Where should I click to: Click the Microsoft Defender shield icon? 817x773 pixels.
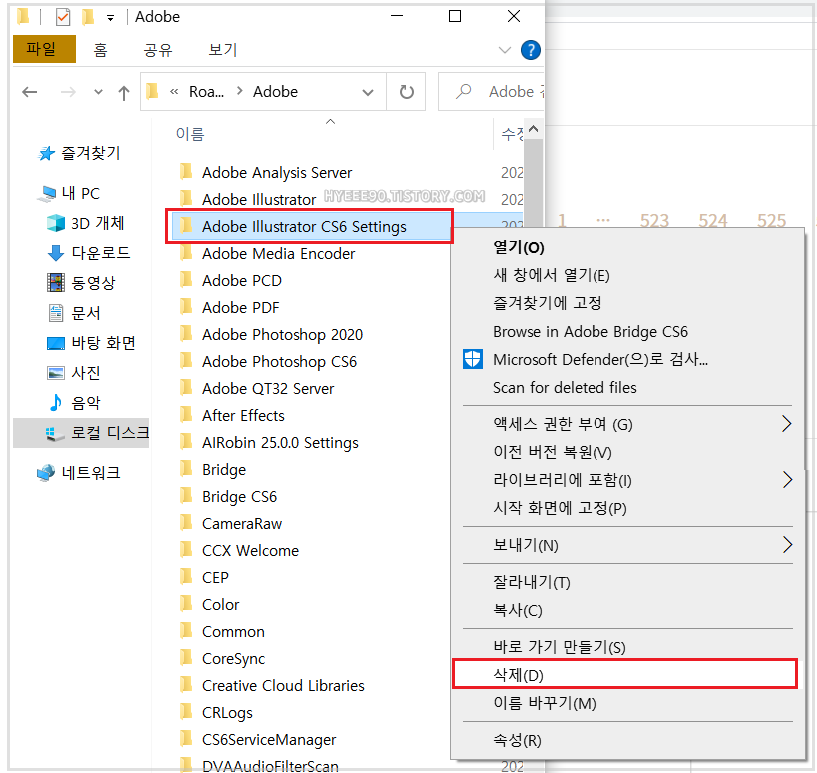pyautogui.click(x=473, y=359)
